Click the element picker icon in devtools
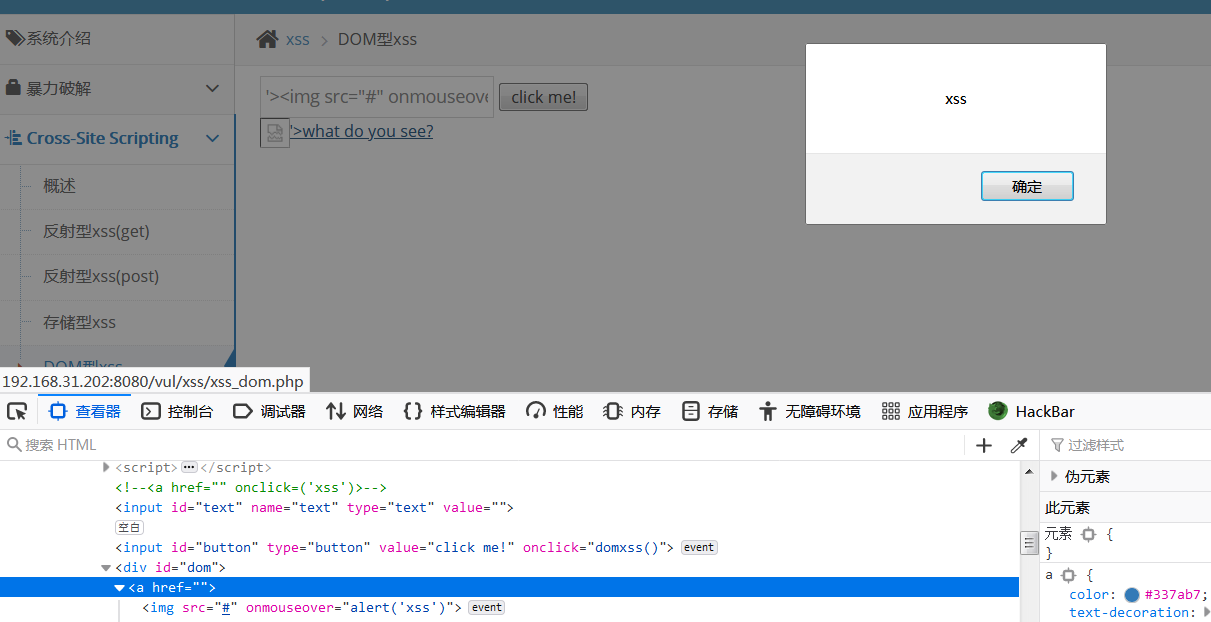 [x=17, y=411]
